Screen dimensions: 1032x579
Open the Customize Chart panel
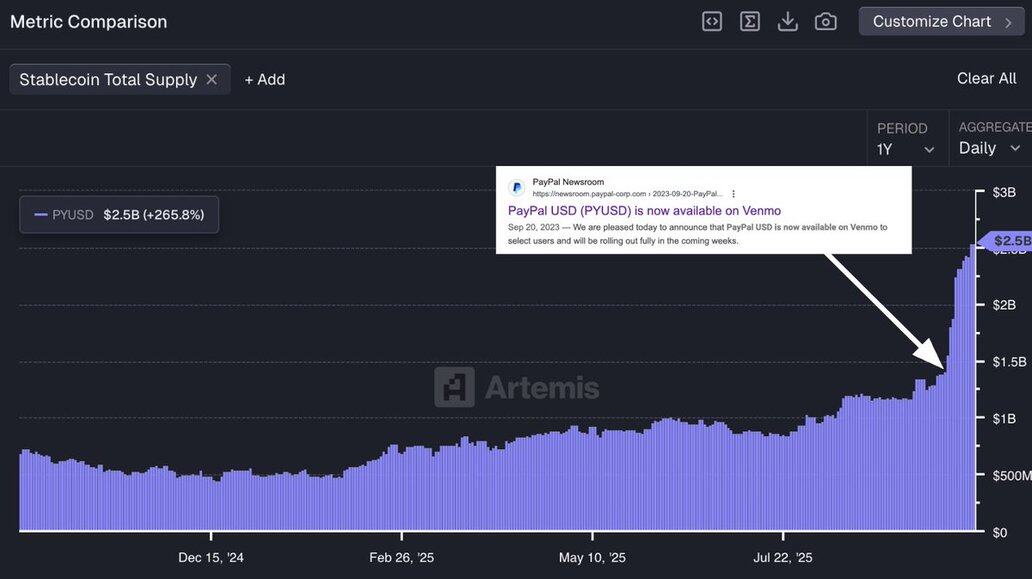pyautogui.click(x=931, y=21)
